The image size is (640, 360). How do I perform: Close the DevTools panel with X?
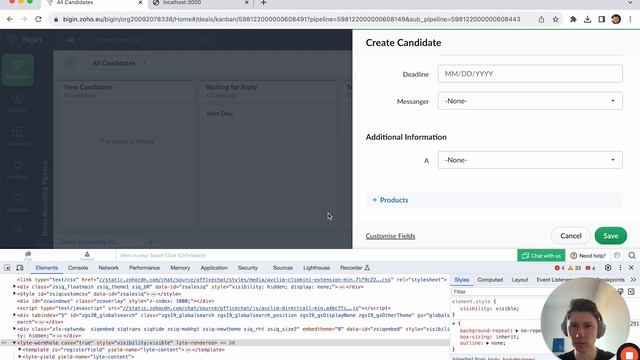631,268
